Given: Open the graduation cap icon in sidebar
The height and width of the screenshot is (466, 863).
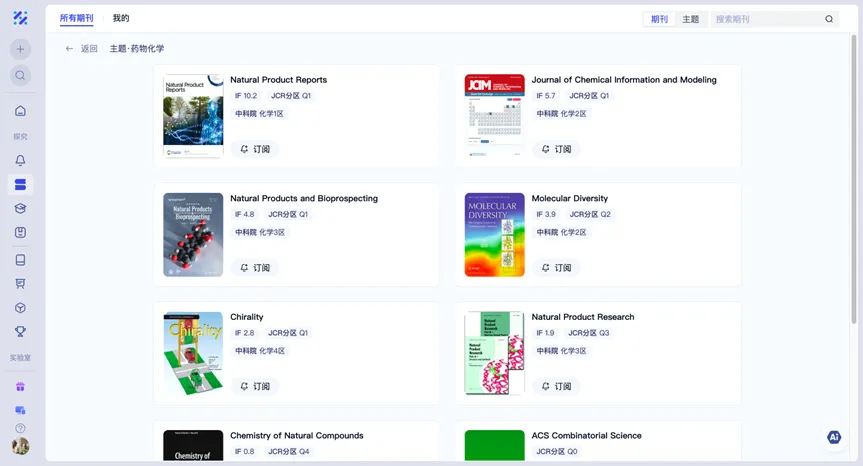Looking at the screenshot, I should click(x=20, y=209).
